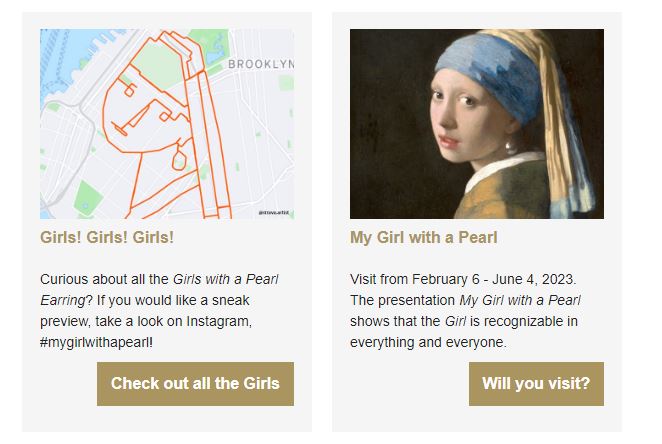Click the italic "My Girl with a Pearl" text
This screenshot has width=662, height=444.
coord(520,300)
